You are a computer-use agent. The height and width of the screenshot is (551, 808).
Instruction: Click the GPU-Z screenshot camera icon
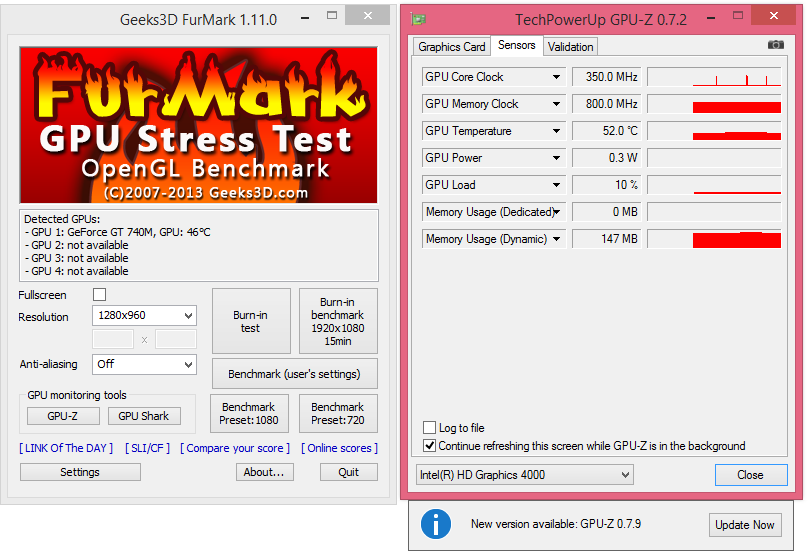pyautogui.click(x=776, y=45)
